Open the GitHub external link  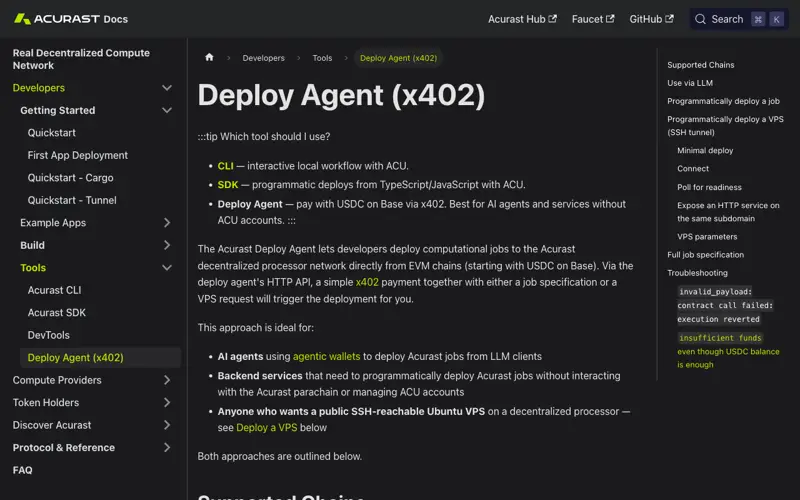pyautogui.click(x=651, y=19)
